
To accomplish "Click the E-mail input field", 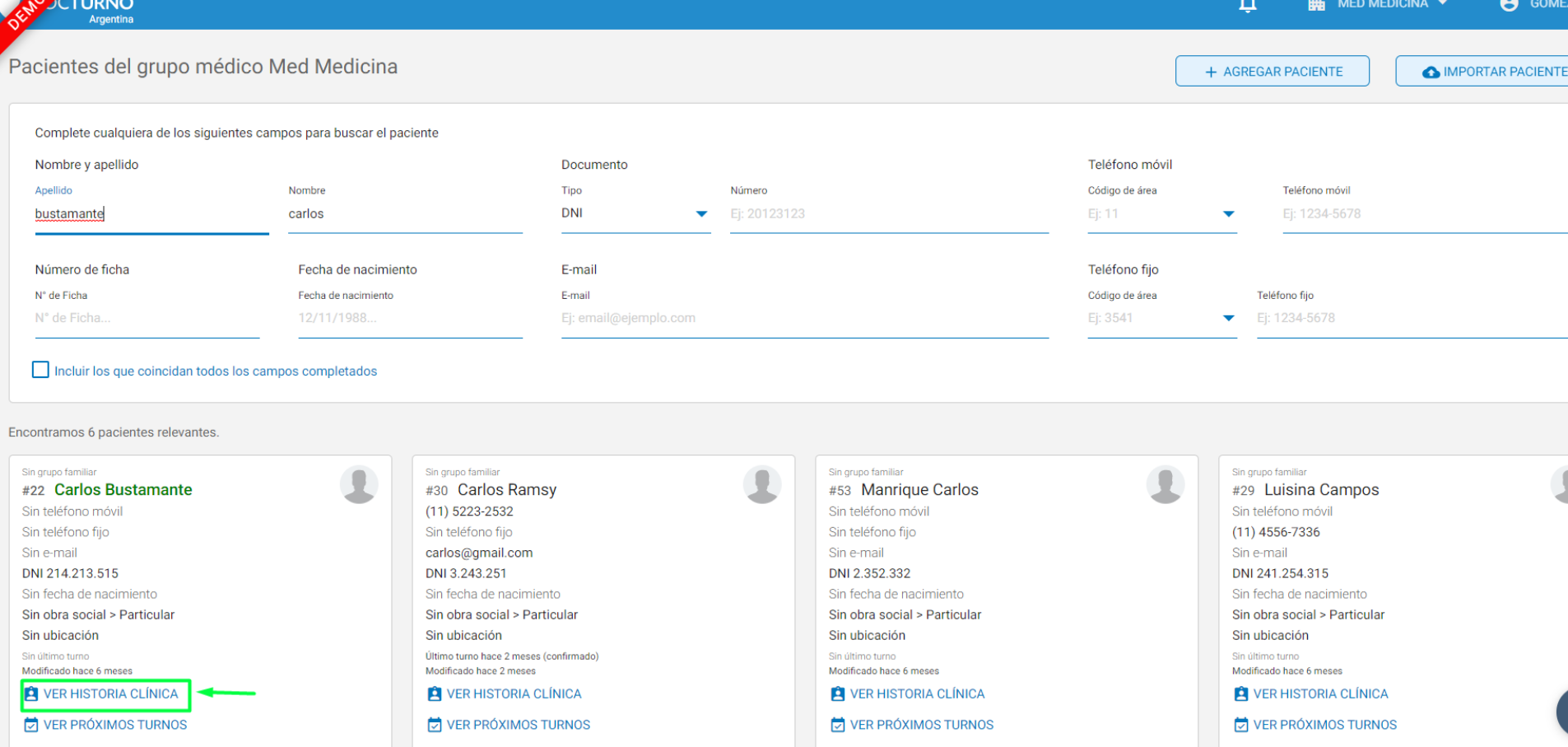I will (805, 318).
